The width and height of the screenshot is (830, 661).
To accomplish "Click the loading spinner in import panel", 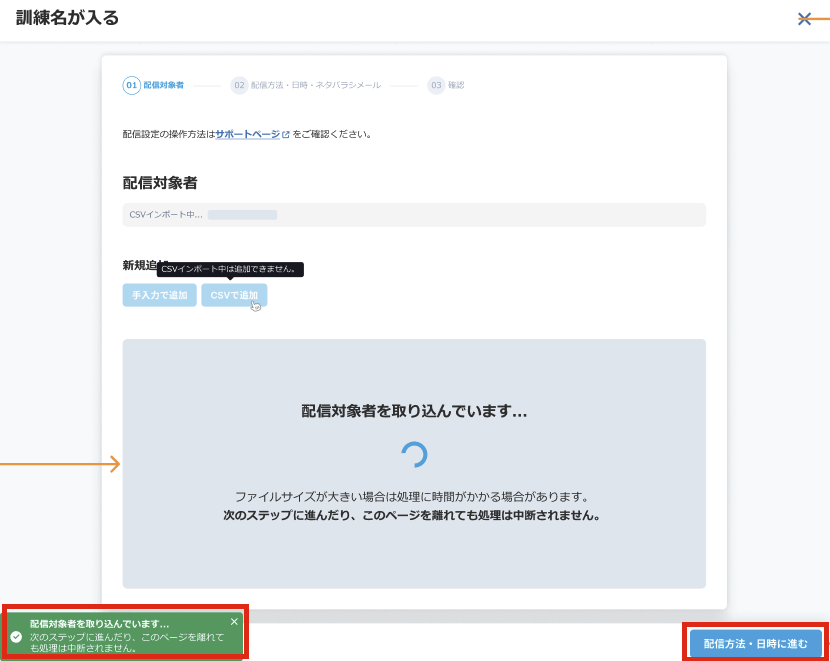I will (x=414, y=455).
